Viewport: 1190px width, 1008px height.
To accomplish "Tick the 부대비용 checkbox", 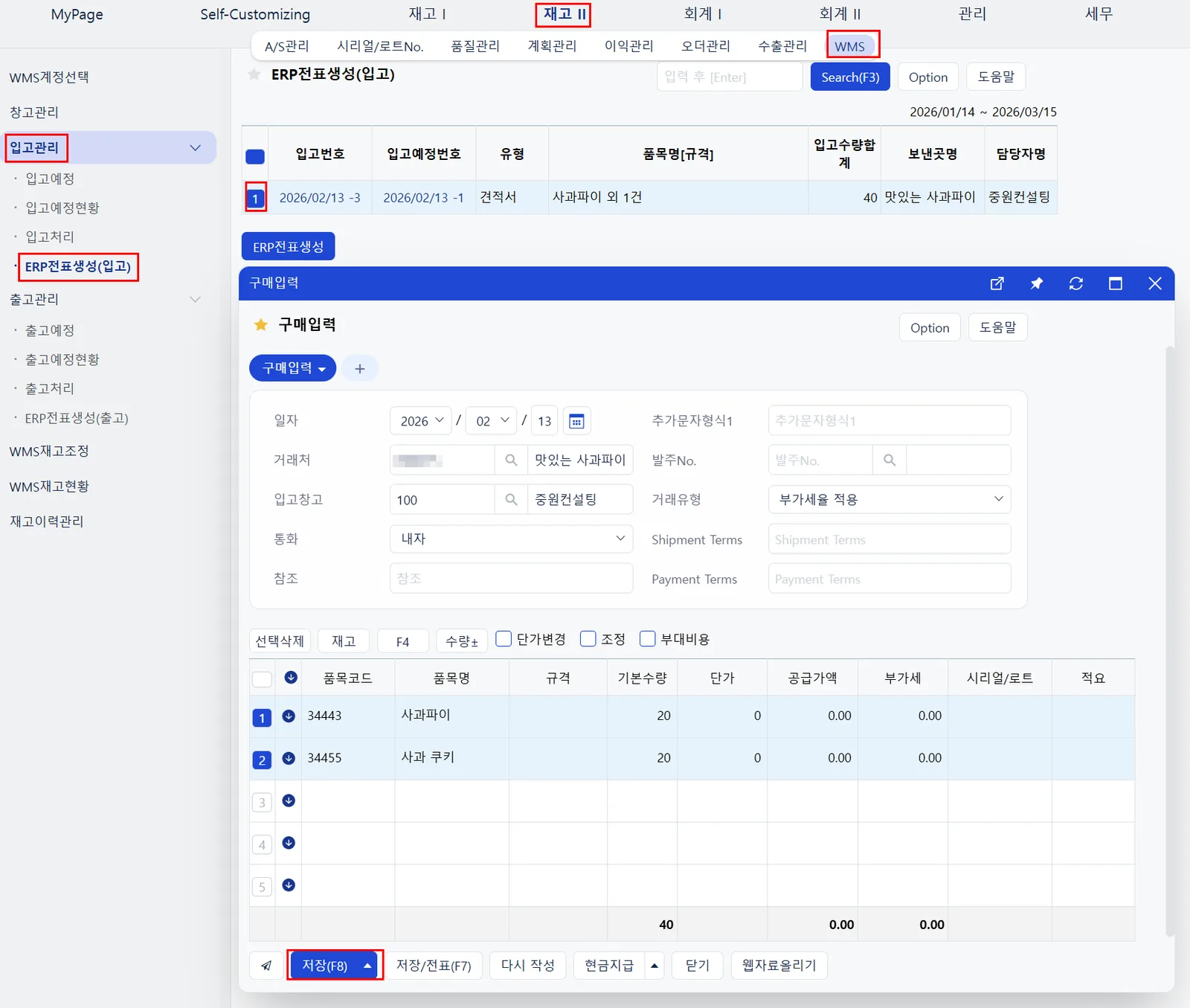I will click(x=648, y=639).
